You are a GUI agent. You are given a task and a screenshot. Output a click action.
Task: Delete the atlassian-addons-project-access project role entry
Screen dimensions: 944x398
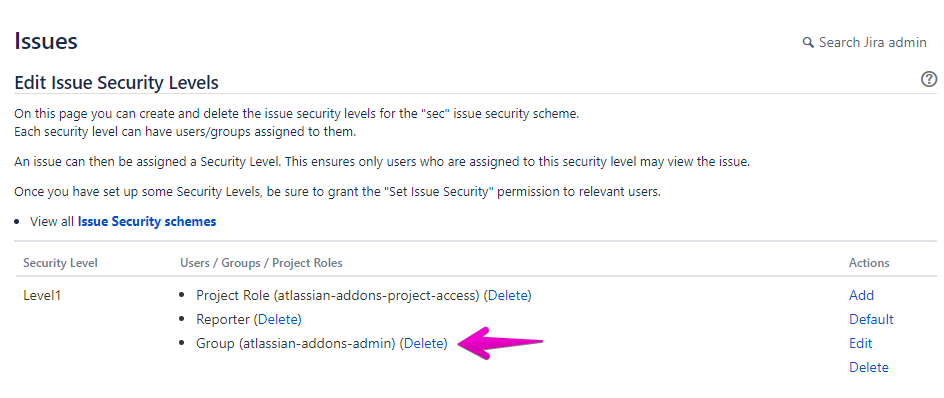pyautogui.click(x=509, y=296)
